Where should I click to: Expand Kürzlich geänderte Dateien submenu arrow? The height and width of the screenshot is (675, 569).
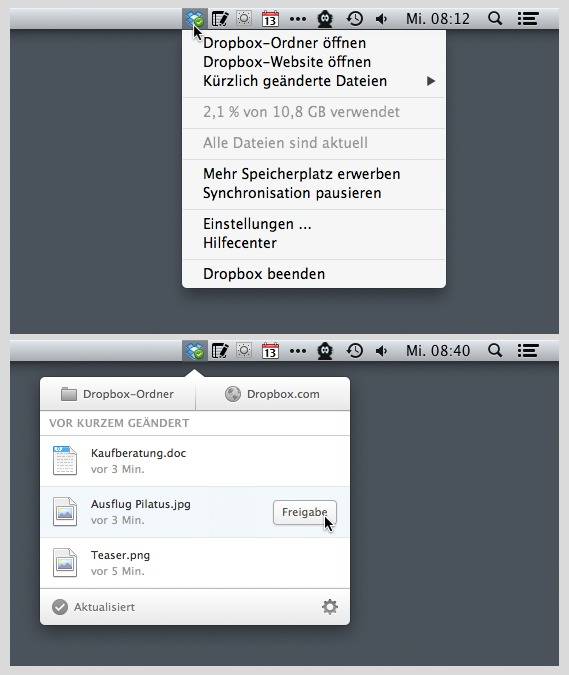pyautogui.click(x=430, y=81)
